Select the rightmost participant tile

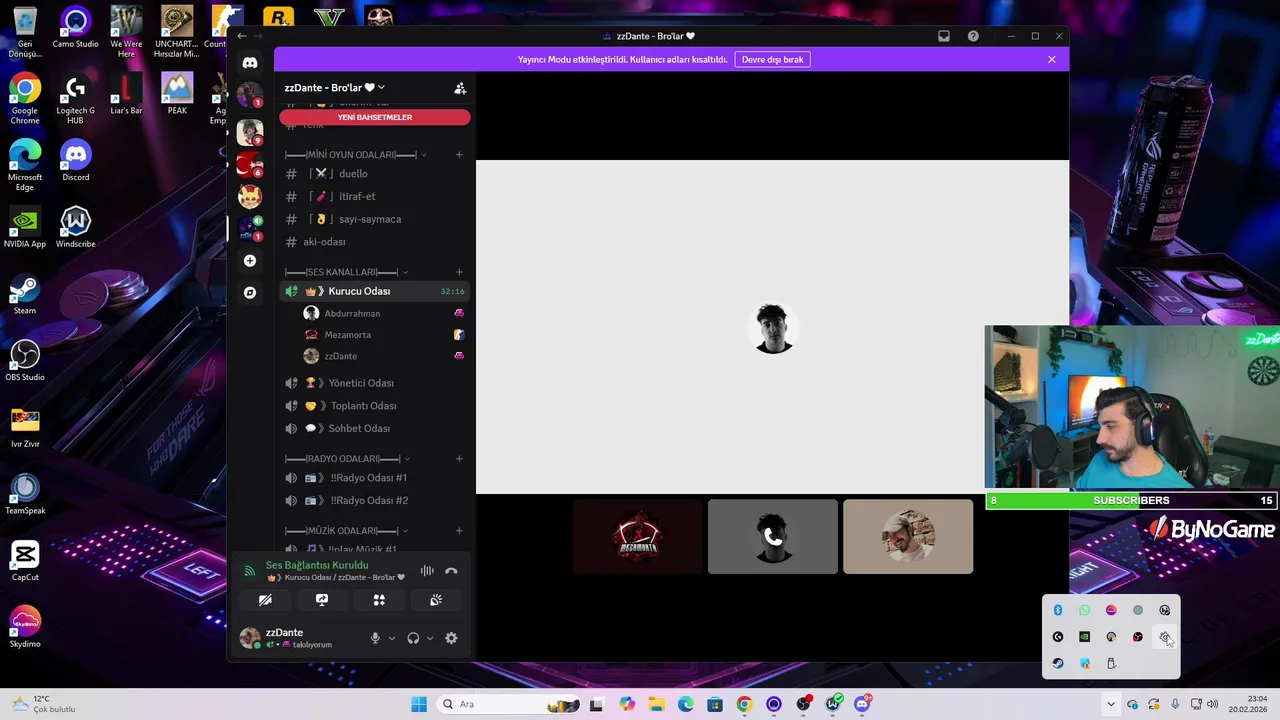coord(908,537)
